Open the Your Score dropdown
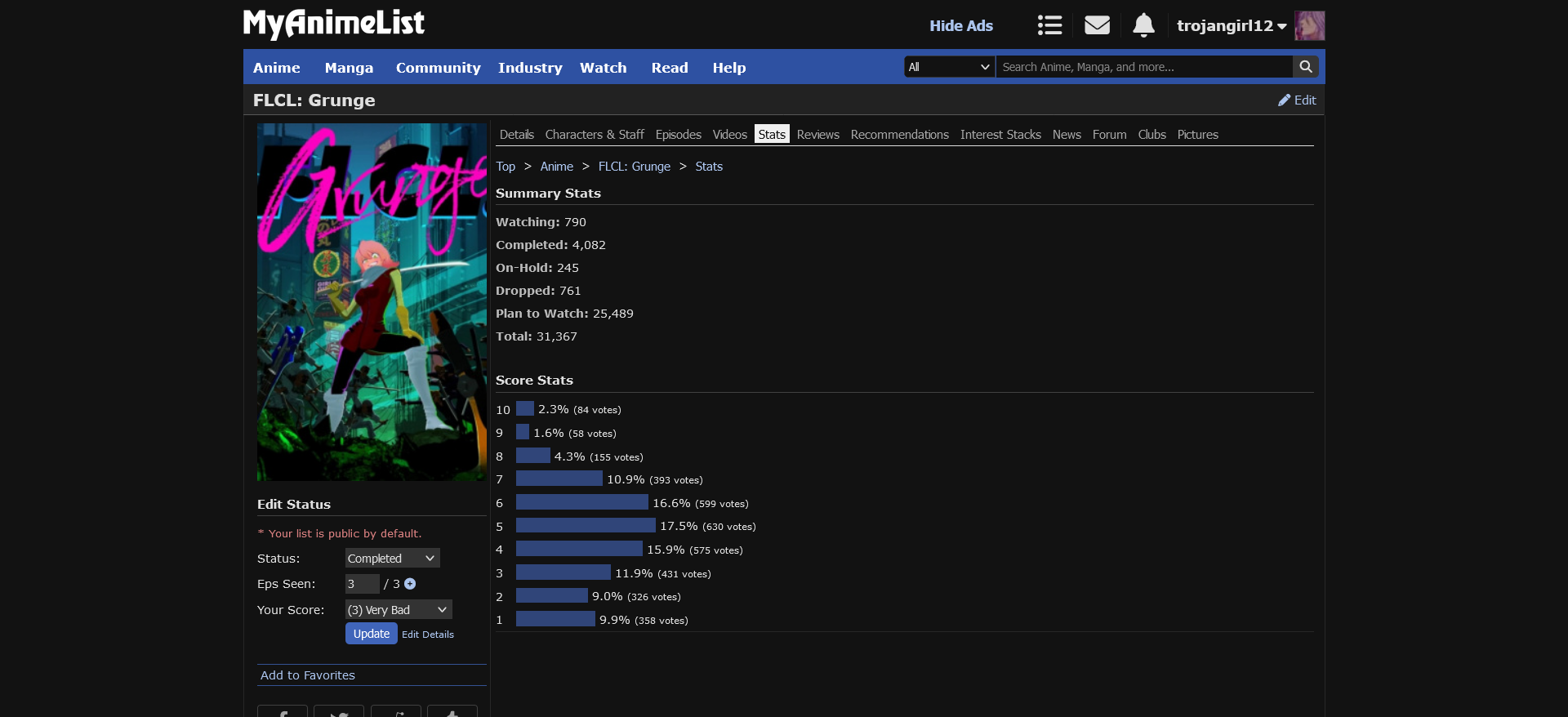 (398, 610)
